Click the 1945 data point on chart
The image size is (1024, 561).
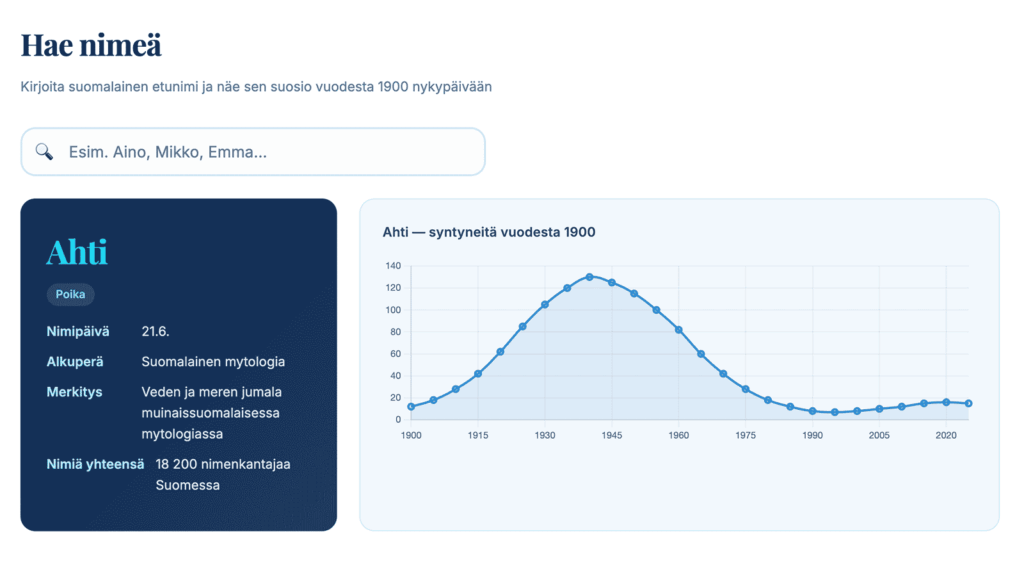[x=612, y=282]
